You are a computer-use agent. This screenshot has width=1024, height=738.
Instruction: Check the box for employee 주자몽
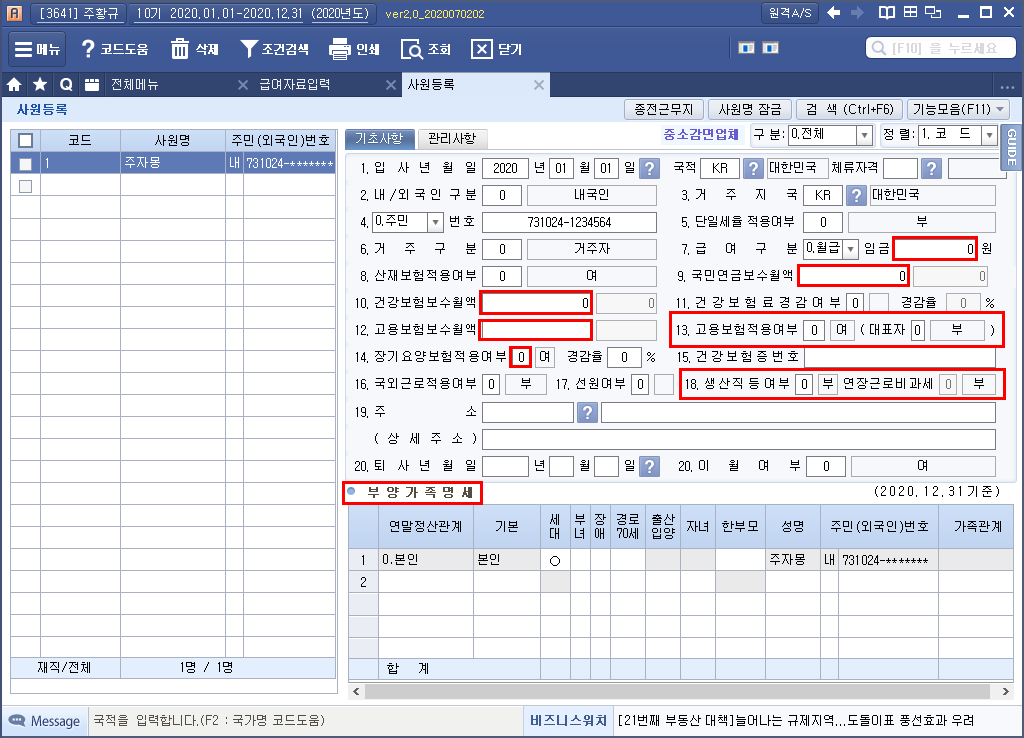[x=25, y=163]
